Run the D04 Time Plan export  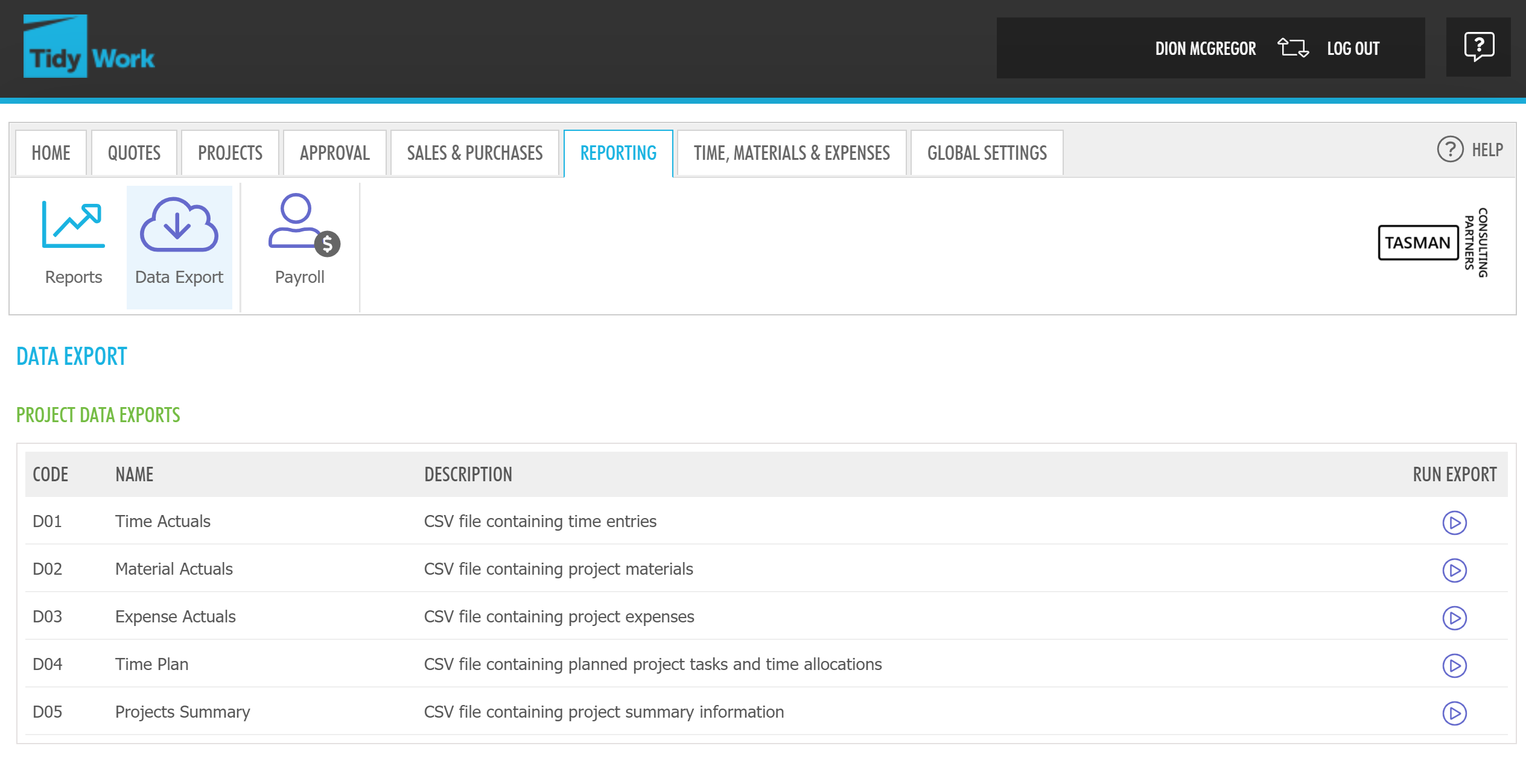(x=1454, y=666)
